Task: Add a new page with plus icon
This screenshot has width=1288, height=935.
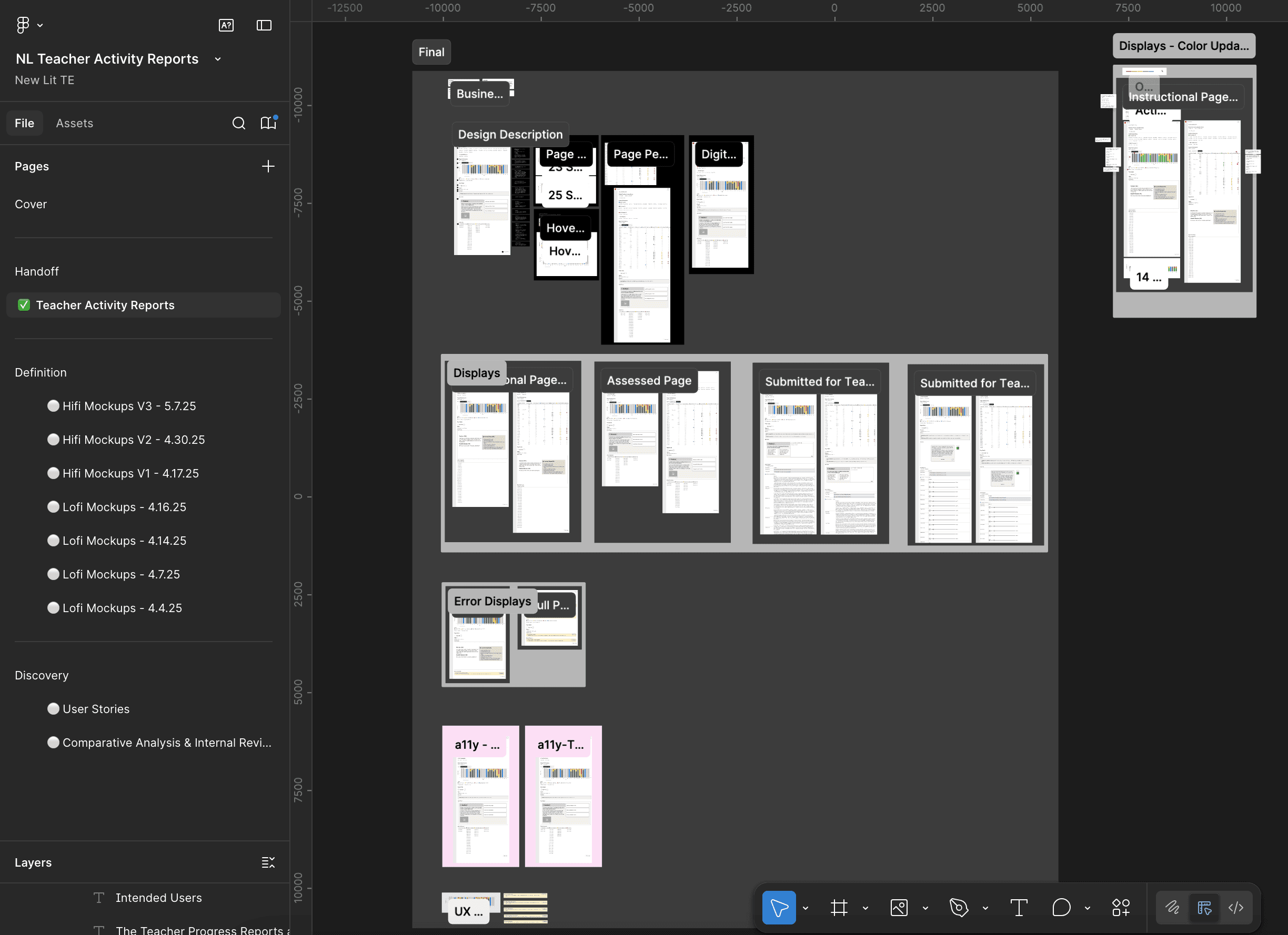Action: point(267,166)
